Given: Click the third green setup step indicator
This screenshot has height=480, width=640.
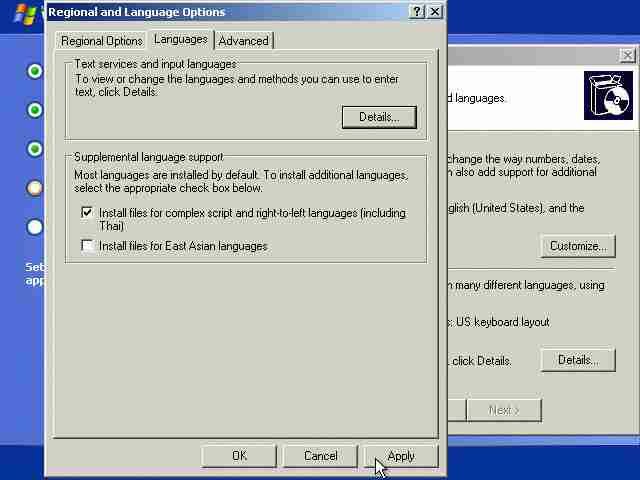Looking at the screenshot, I should (35, 149).
